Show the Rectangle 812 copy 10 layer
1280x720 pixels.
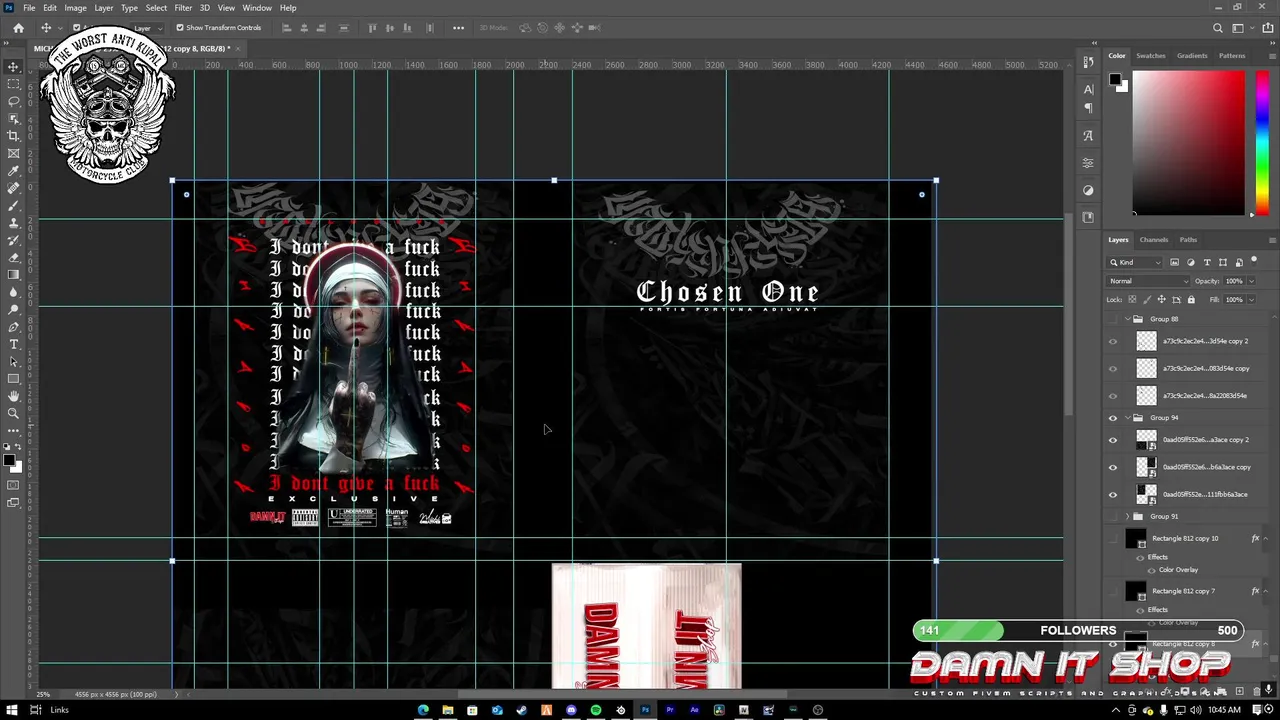point(1113,538)
